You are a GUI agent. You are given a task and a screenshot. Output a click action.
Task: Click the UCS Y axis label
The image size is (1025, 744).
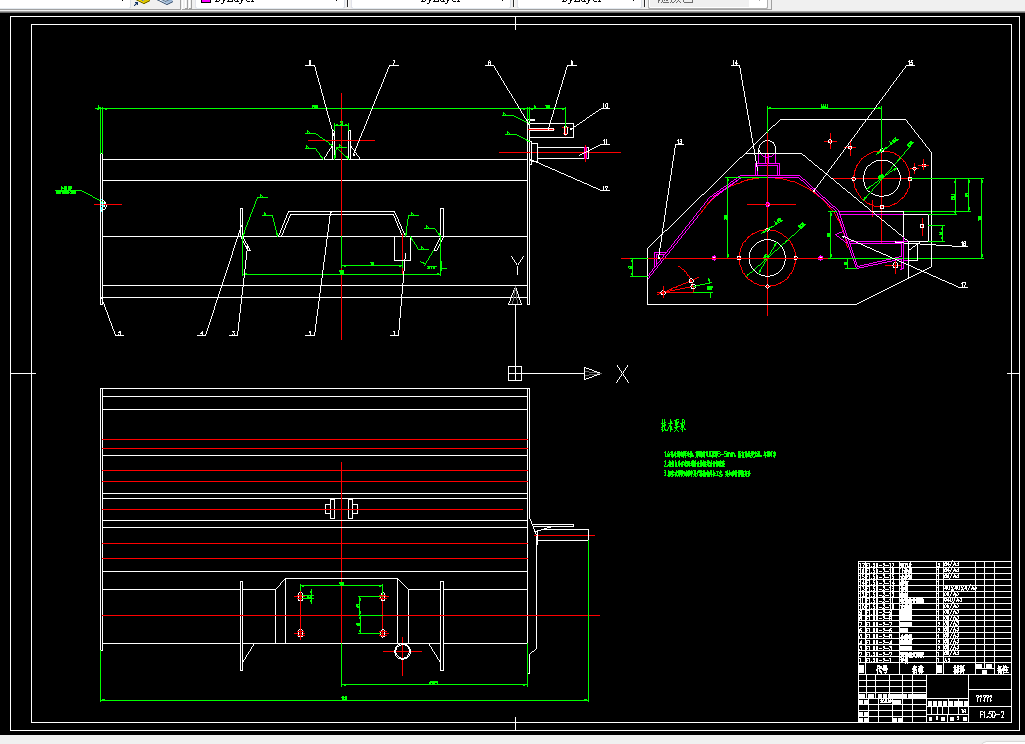click(x=517, y=265)
